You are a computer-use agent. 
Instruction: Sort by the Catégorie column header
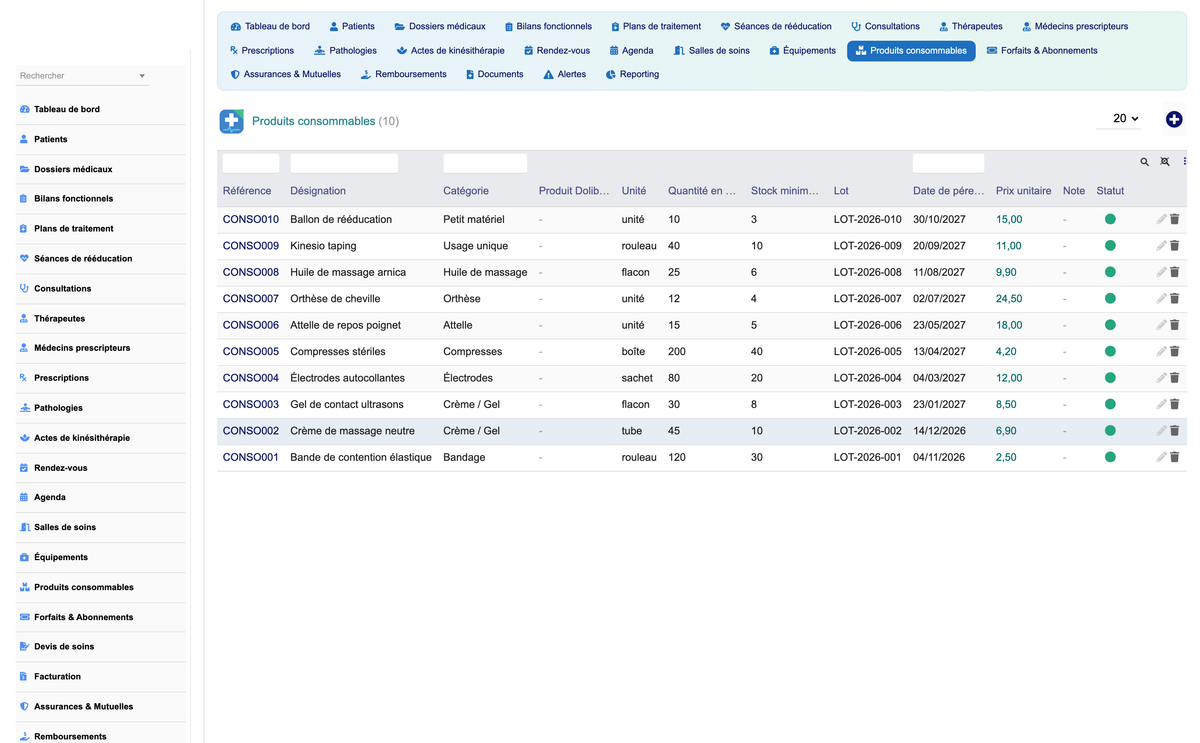pos(466,191)
